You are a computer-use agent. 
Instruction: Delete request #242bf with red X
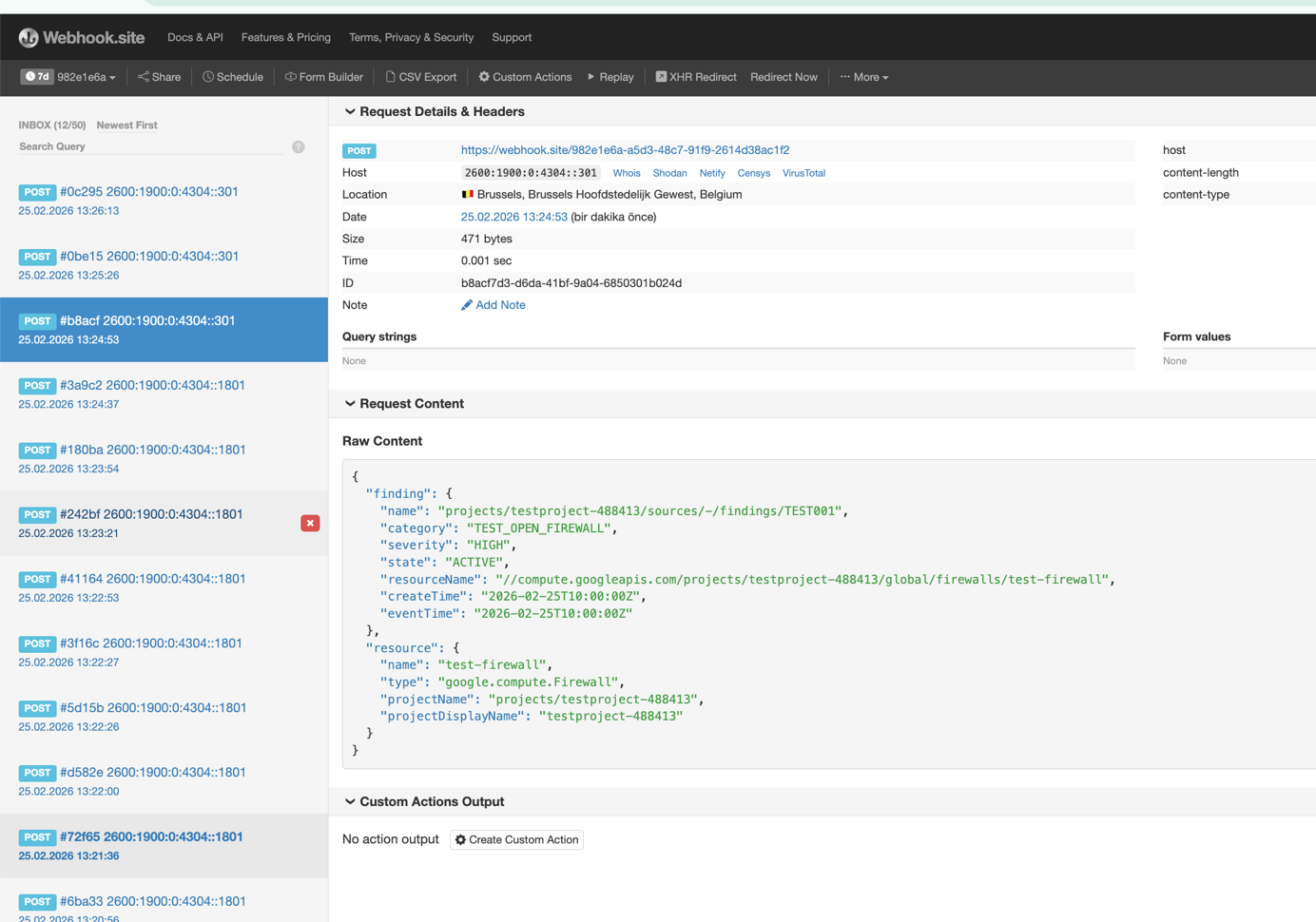pyautogui.click(x=310, y=524)
